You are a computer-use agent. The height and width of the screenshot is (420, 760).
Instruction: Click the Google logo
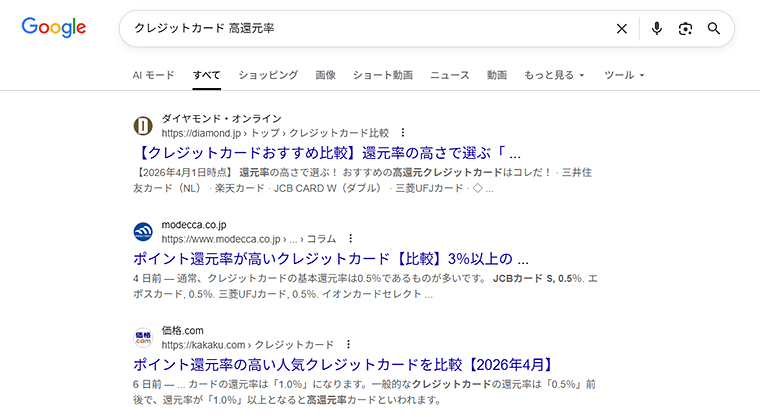(54, 27)
